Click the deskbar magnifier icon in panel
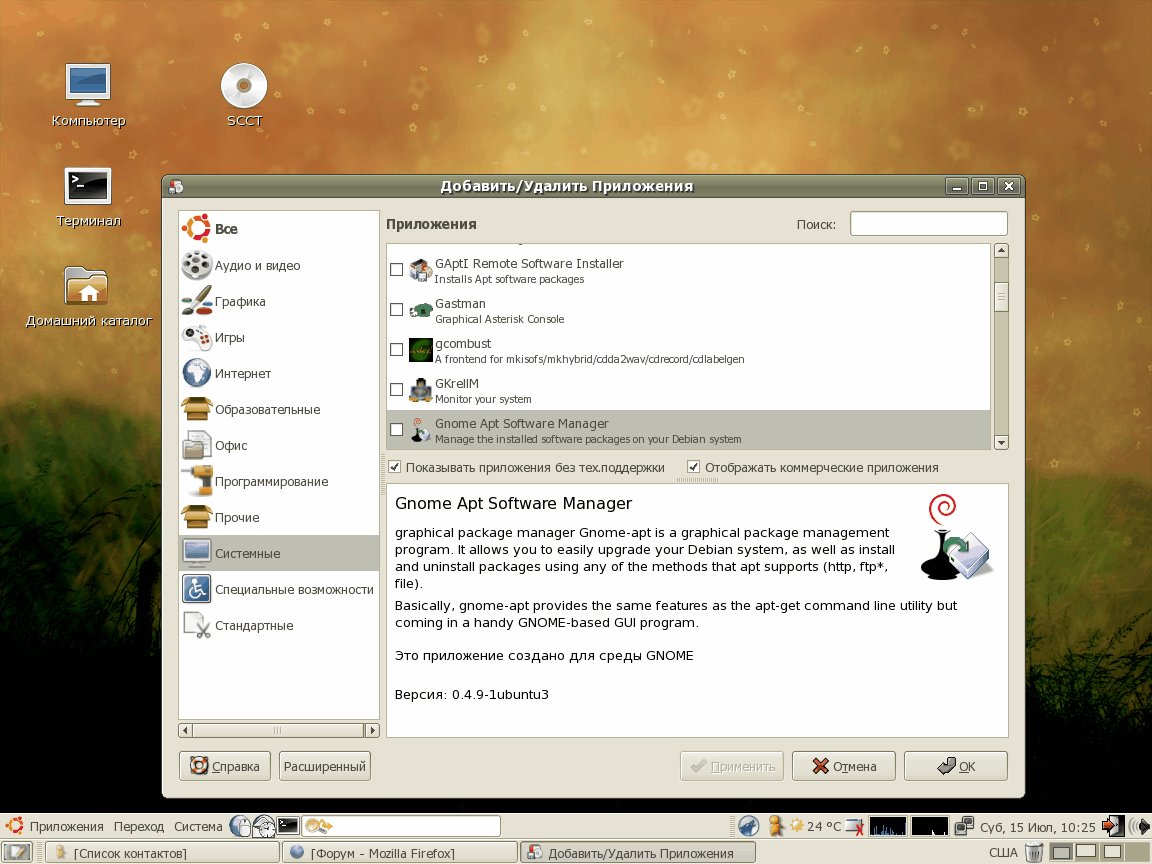Image resolution: width=1152 pixels, height=864 pixels. coord(319,826)
